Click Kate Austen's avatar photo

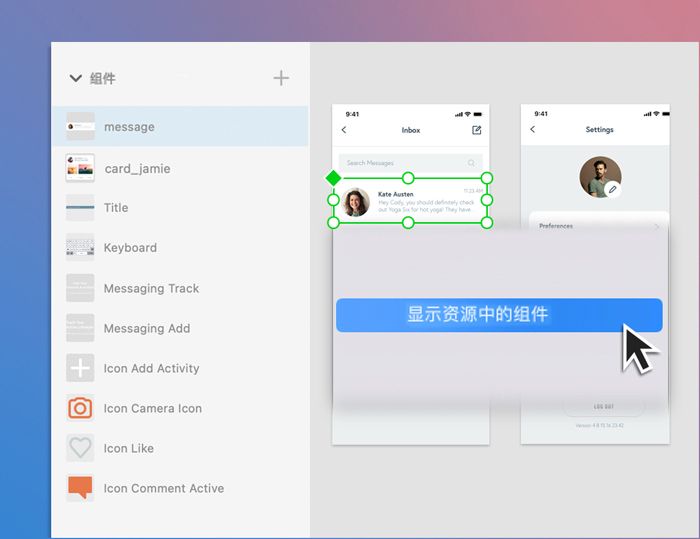(356, 202)
